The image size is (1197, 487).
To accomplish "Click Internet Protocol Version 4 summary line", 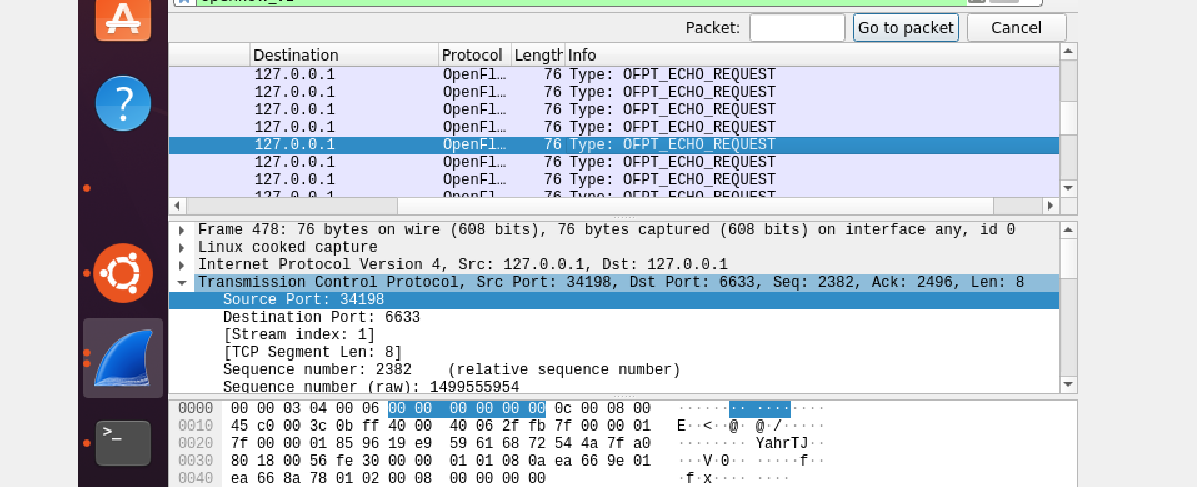I will click(463, 265).
